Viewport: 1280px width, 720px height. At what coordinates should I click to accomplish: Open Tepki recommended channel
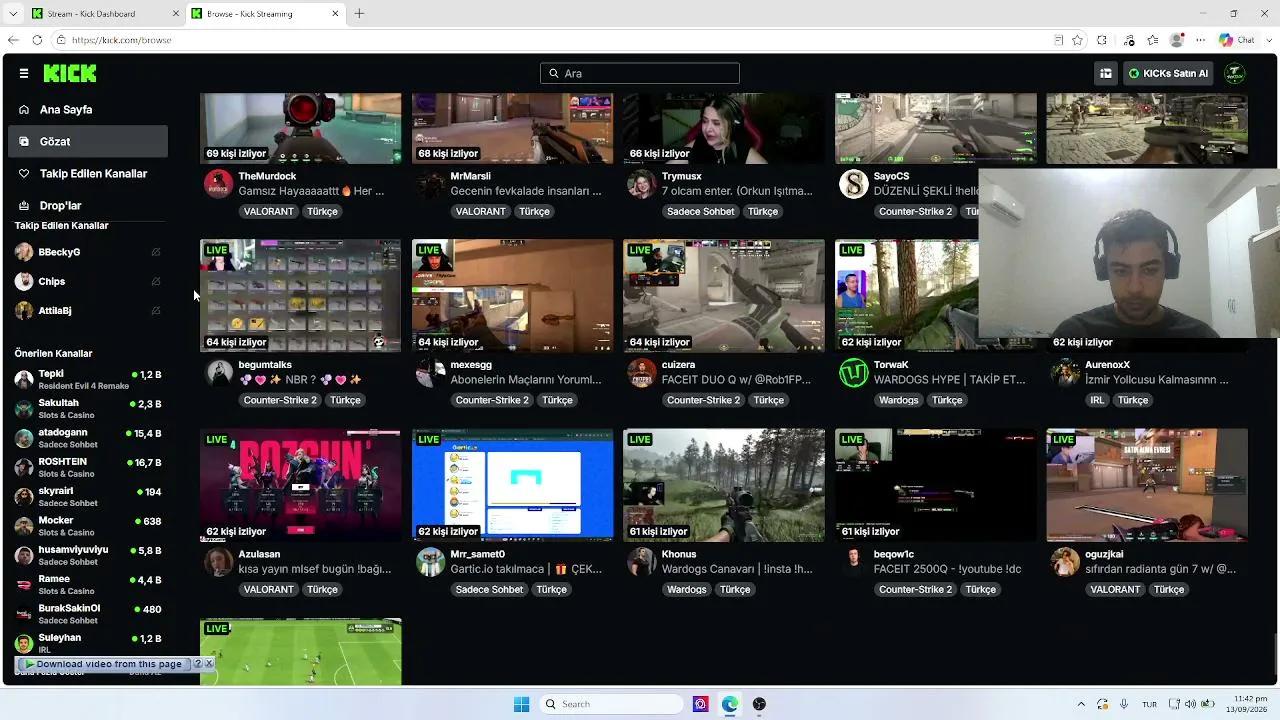(x=88, y=379)
